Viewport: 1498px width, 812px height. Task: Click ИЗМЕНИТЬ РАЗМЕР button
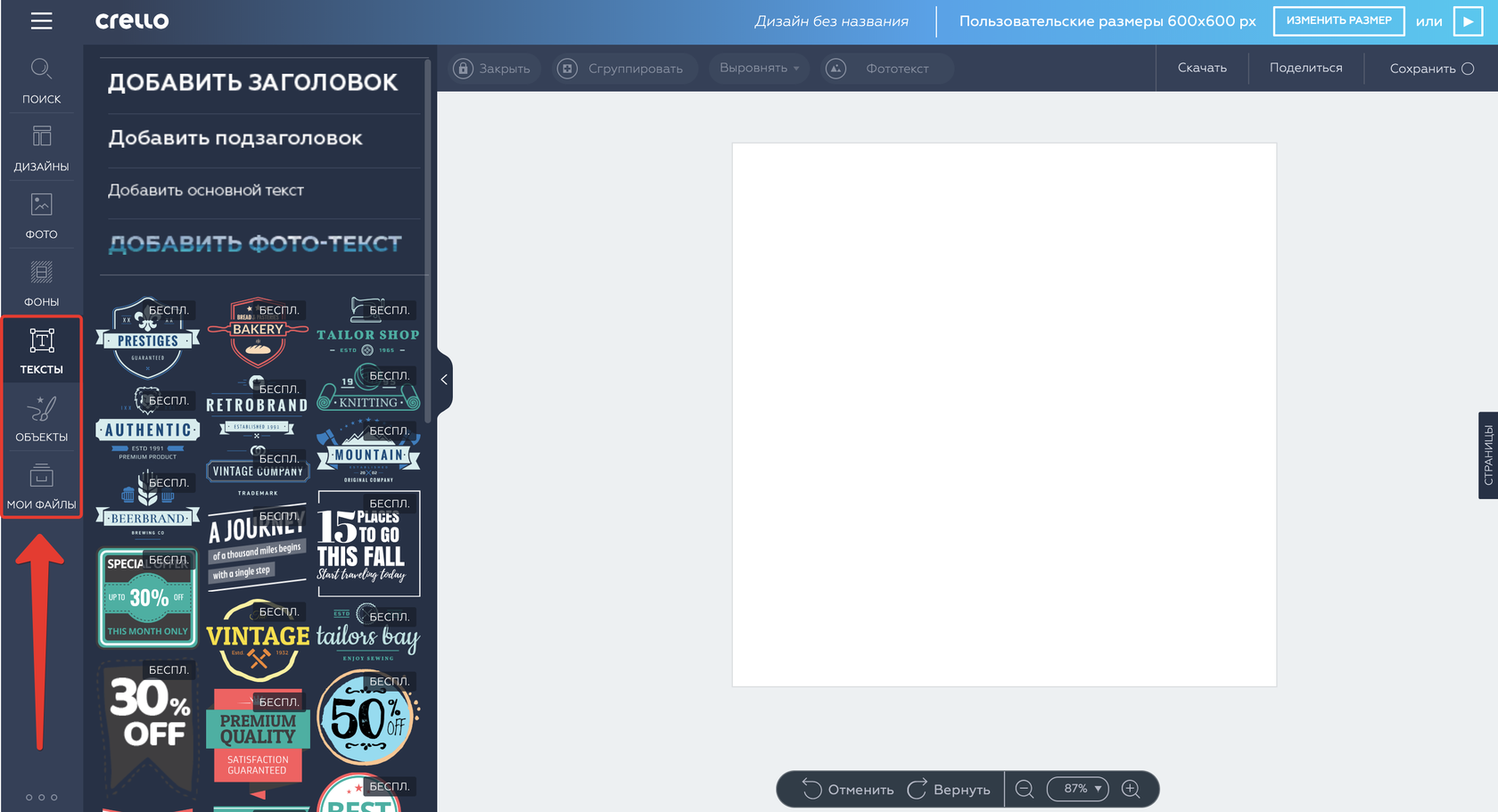(1338, 21)
